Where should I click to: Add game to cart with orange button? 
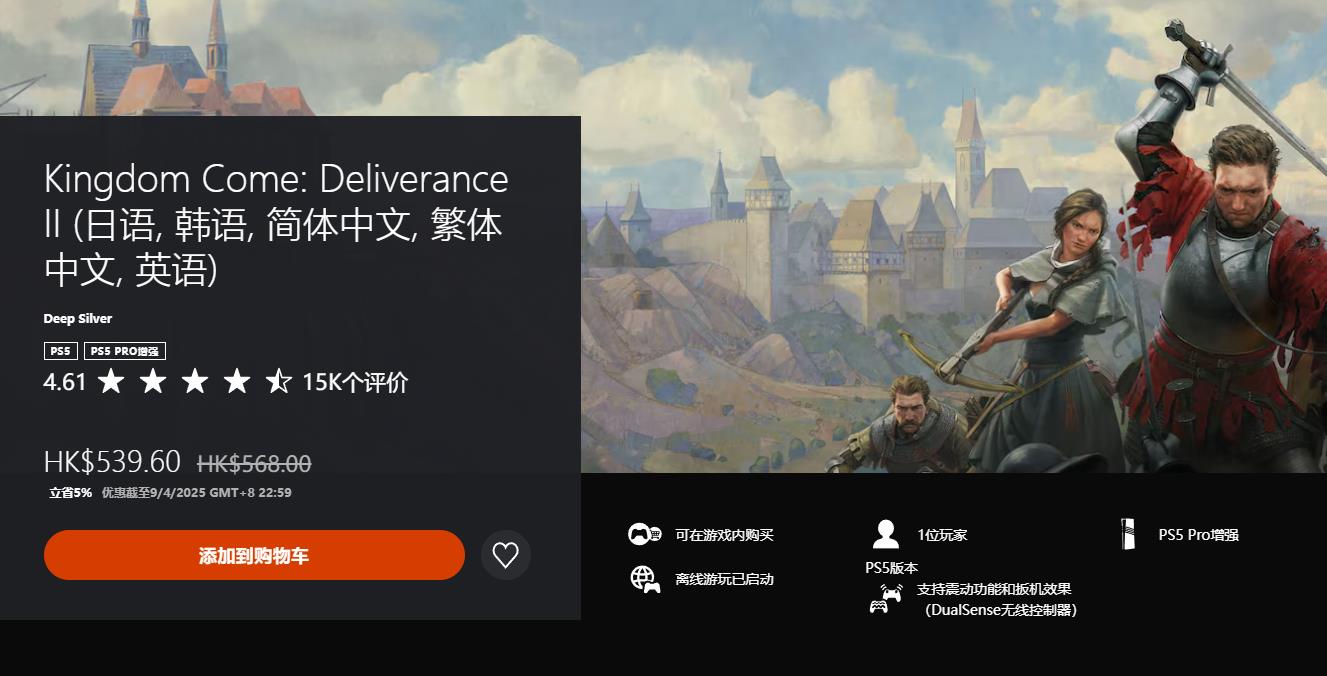[x=254, y=555]
